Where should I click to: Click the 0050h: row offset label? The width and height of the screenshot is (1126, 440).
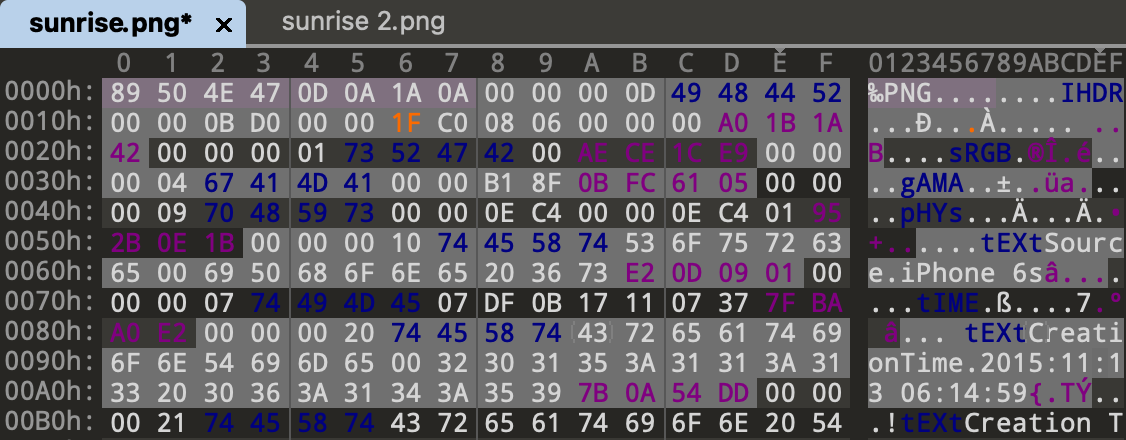pos(50,243)
